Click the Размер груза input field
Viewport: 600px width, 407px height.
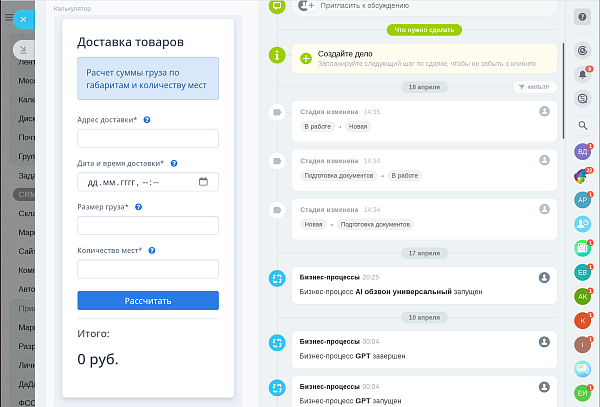click(x=148, y=226)
